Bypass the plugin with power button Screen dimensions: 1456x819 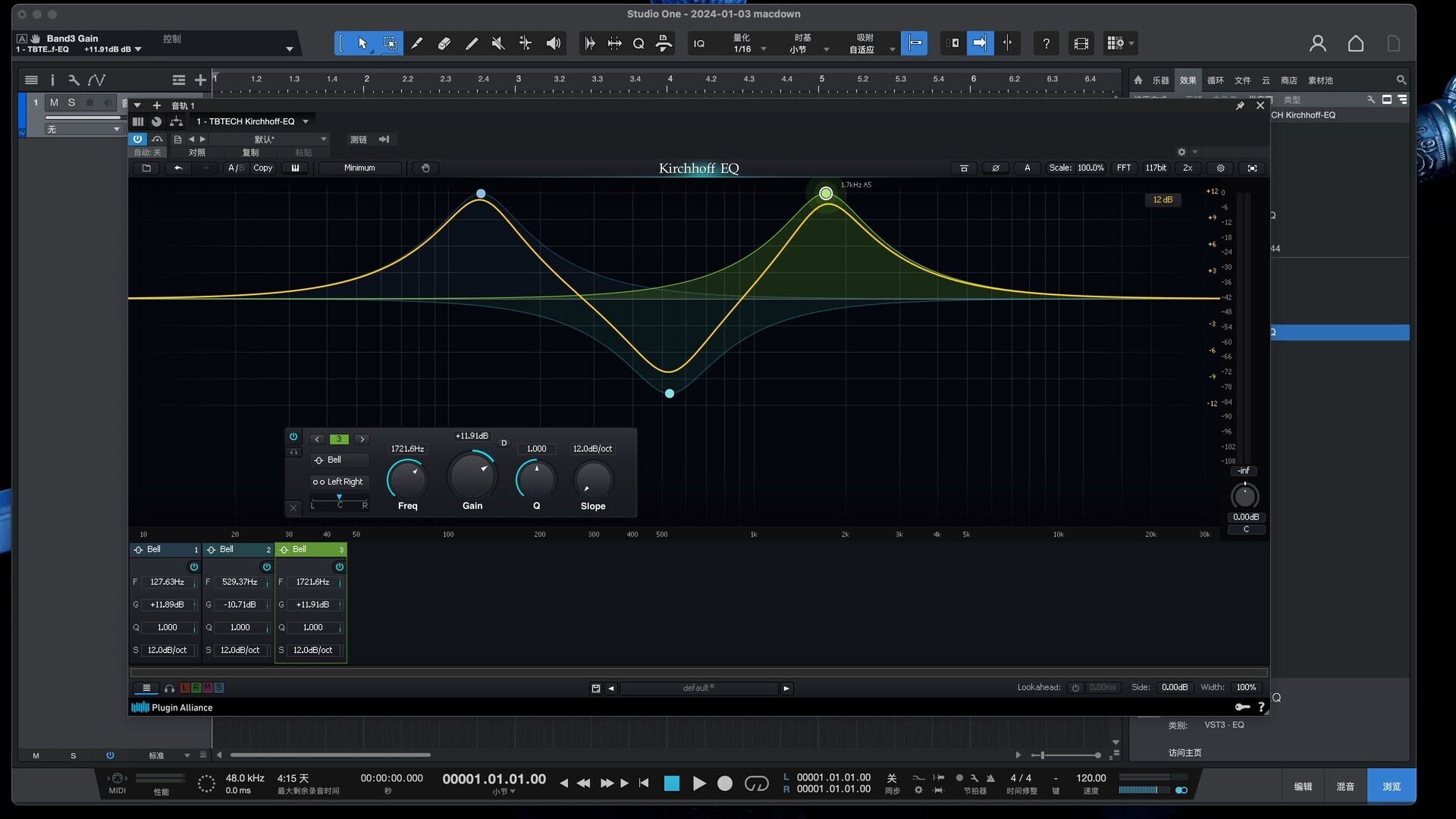click(137, 139)
